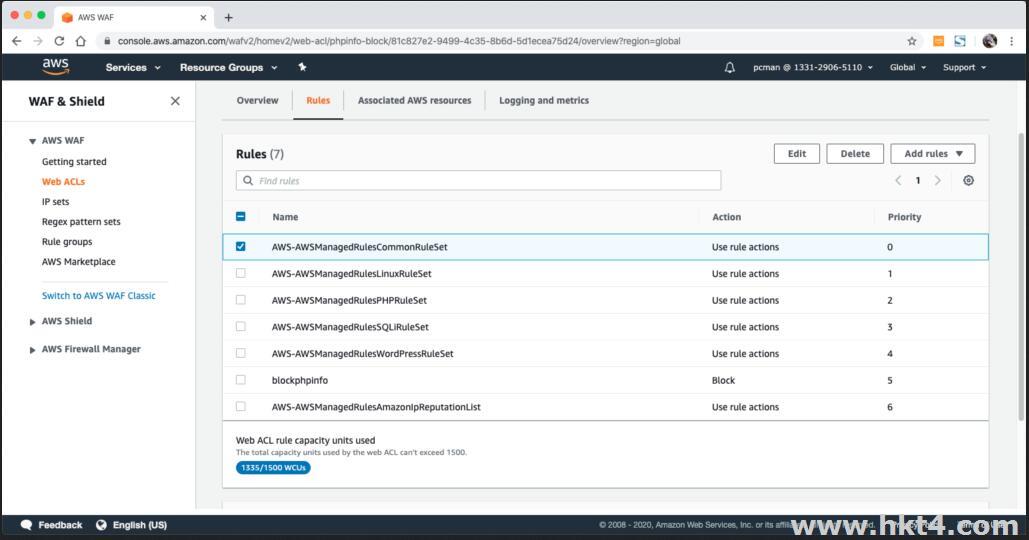Viewport: 1029px width, 540px height.
Task: Select the Rules tab
Action: coord(318,100)
